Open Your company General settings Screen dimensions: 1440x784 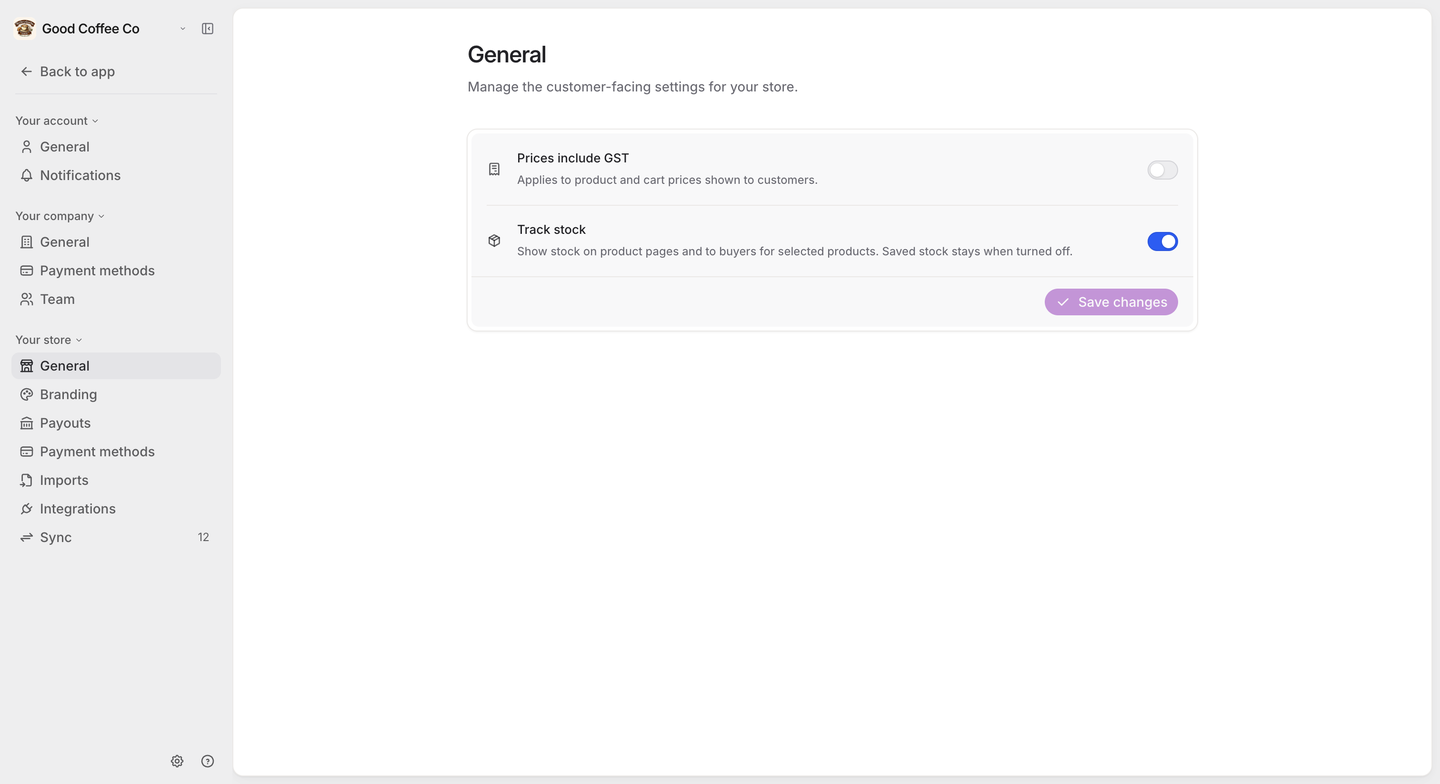tap(116, 242)
